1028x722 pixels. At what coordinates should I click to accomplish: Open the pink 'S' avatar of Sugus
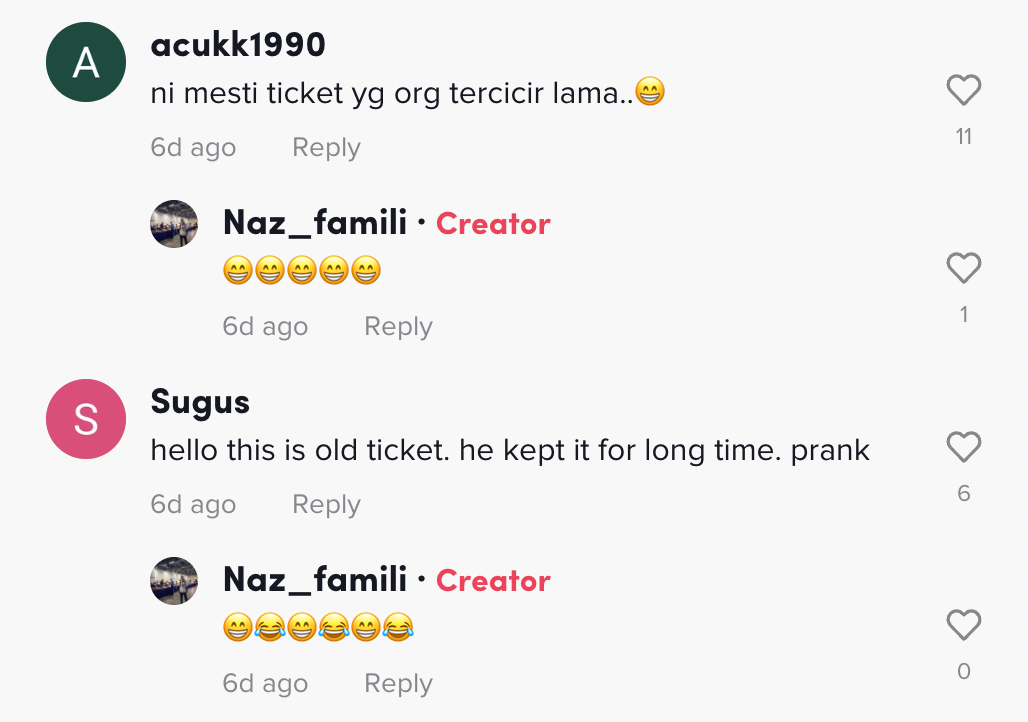tap(86, 420)
